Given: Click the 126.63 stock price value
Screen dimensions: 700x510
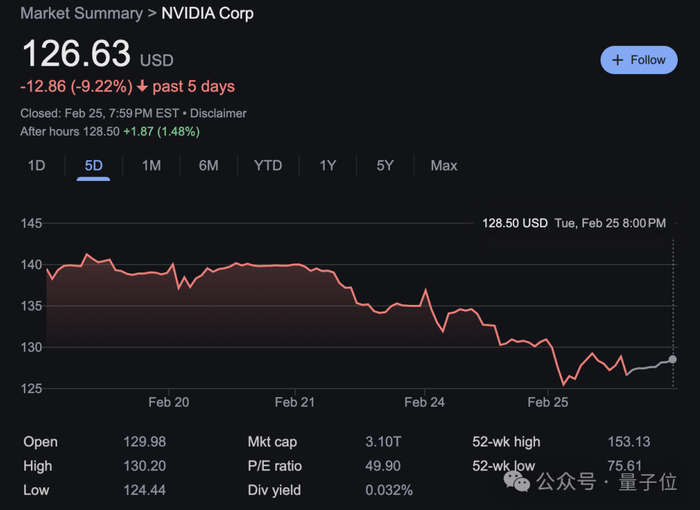Looking at the screenshot, I should tap(76, 54).
